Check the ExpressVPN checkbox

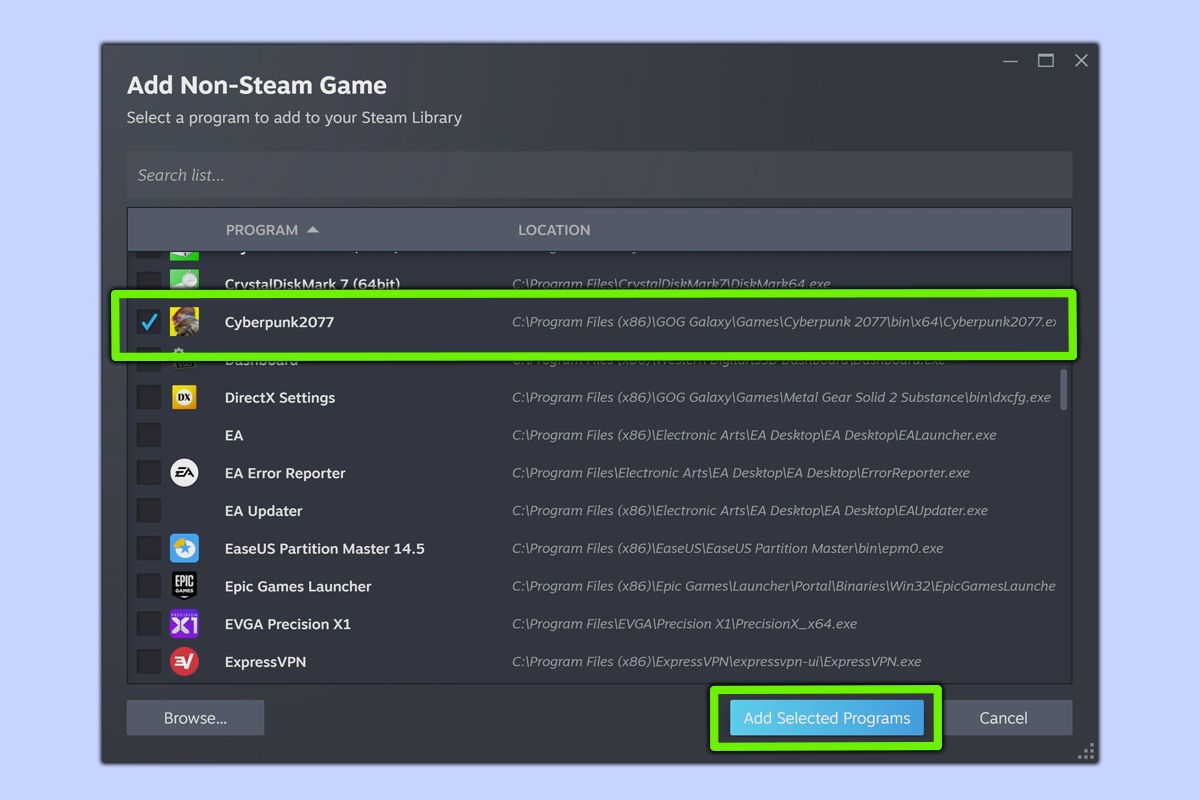click(148, 661)
